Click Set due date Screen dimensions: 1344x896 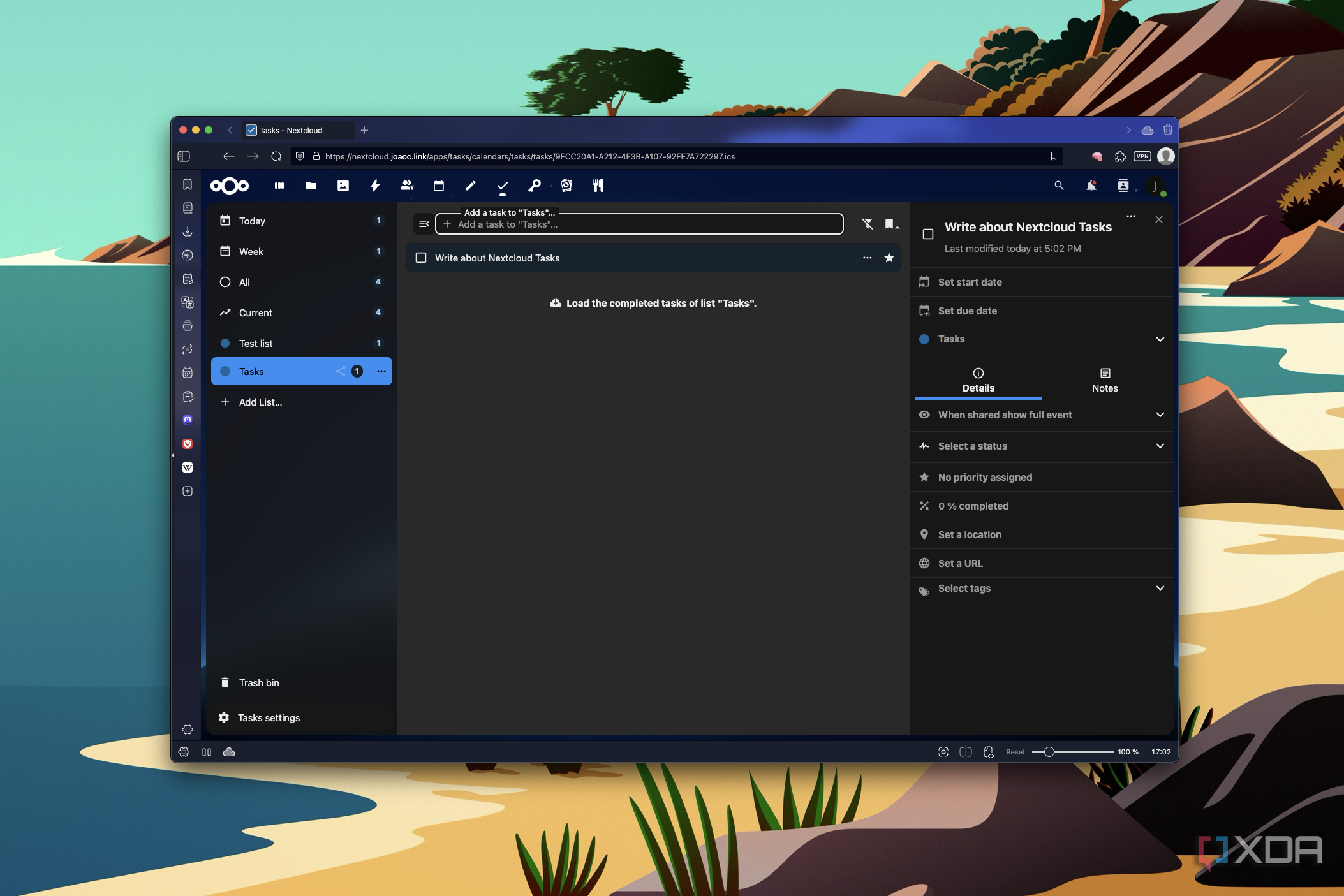pos(967,311)
